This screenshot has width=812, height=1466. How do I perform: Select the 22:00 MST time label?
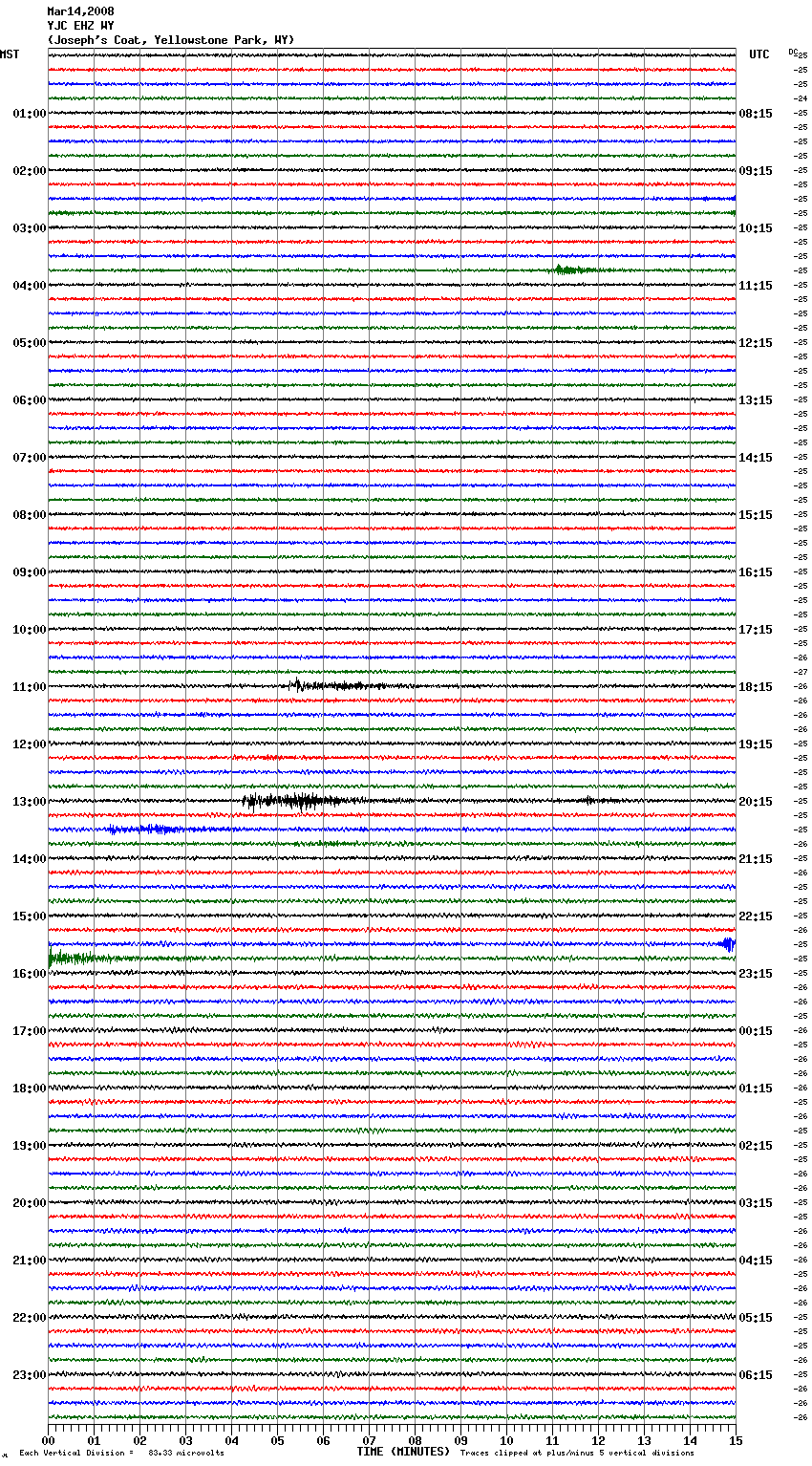point(30,1318)
